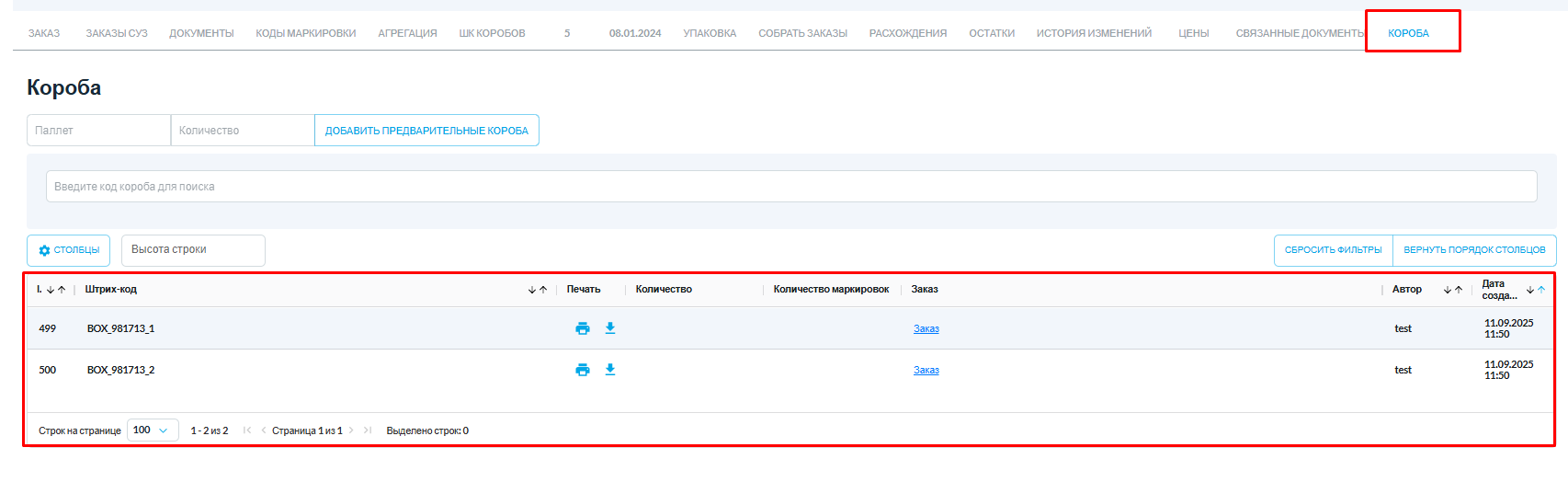
Task: Switch to the ЦЕНЫ tab
Action: (1194, 33)
